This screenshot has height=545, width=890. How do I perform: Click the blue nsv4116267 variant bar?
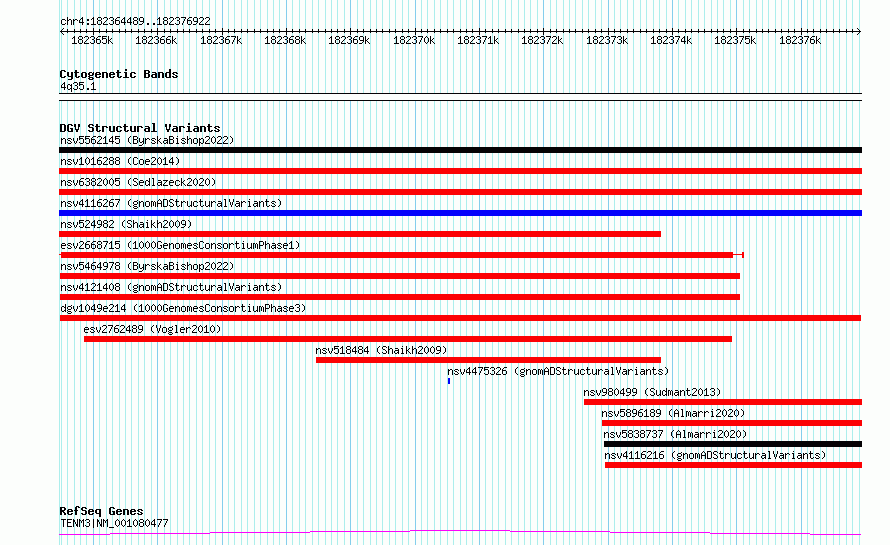tap(460, 213)
